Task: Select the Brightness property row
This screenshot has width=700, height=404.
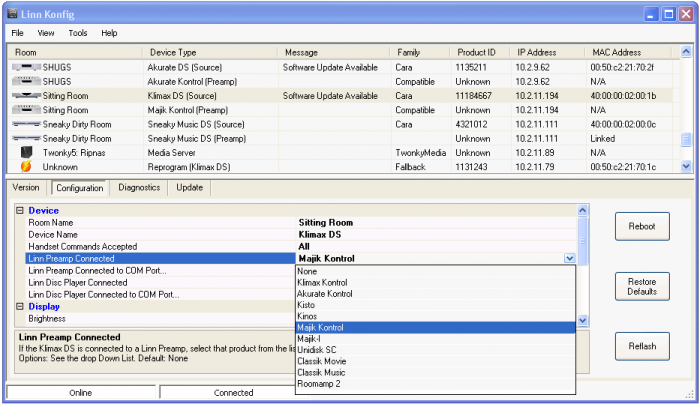Action: pos(161,319)
